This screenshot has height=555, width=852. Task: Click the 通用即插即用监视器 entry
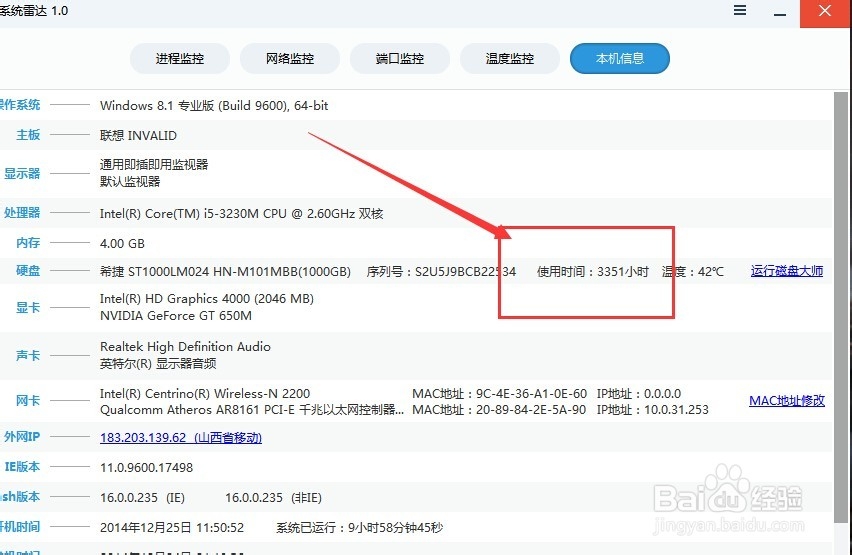[x=154, y=165]
